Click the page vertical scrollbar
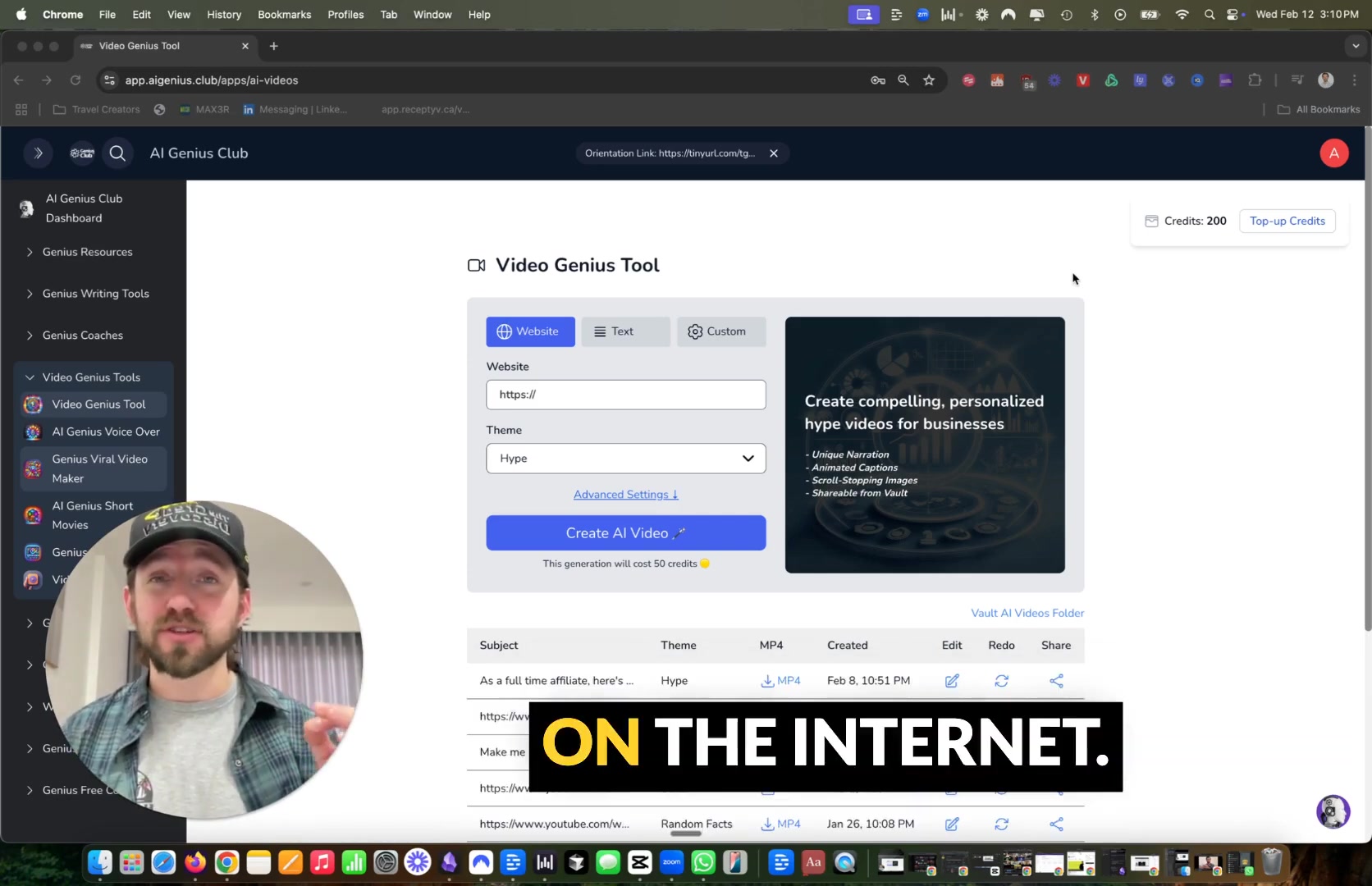 (1367, 377)
